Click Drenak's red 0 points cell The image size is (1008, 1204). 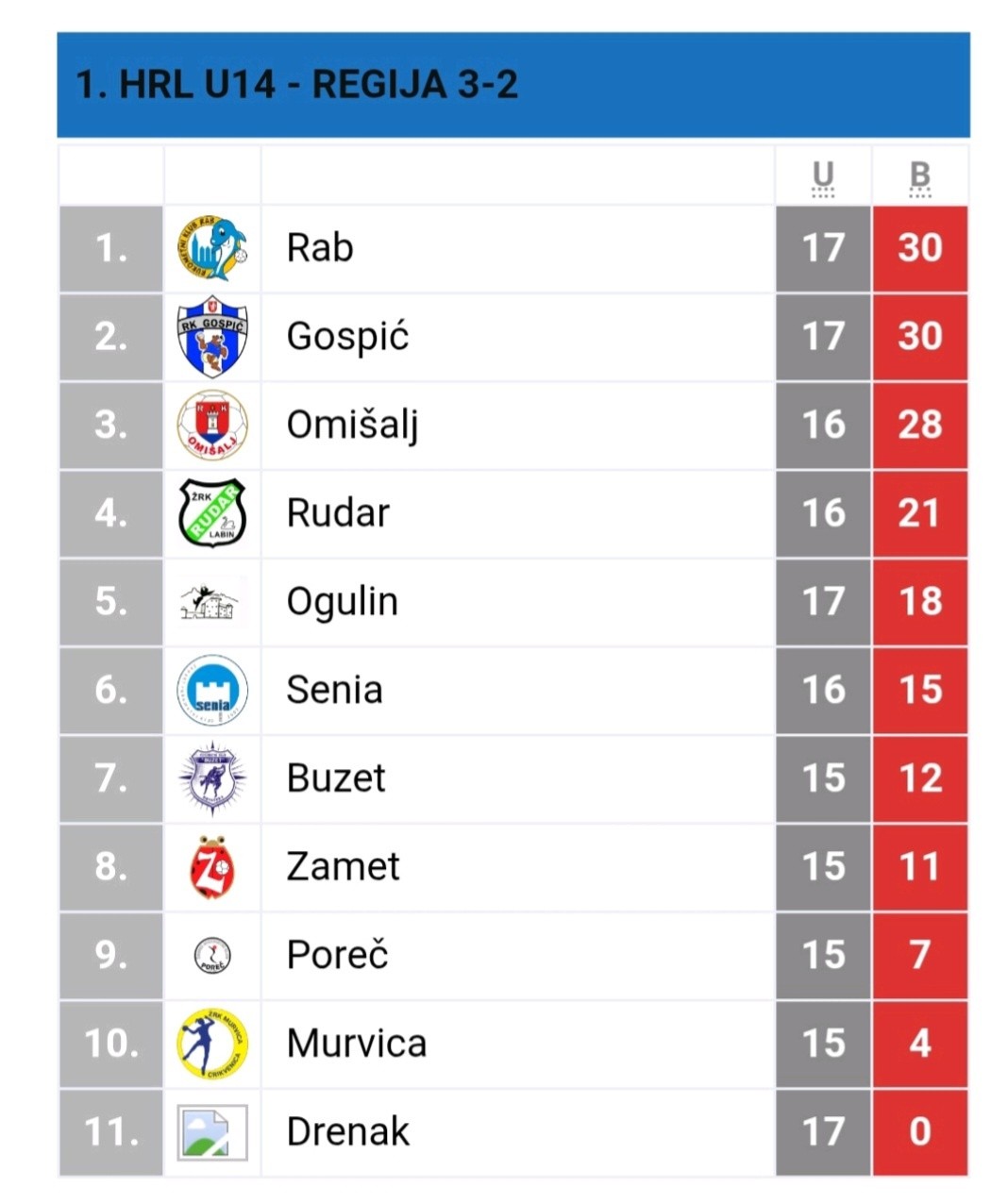pos(920,1132)
